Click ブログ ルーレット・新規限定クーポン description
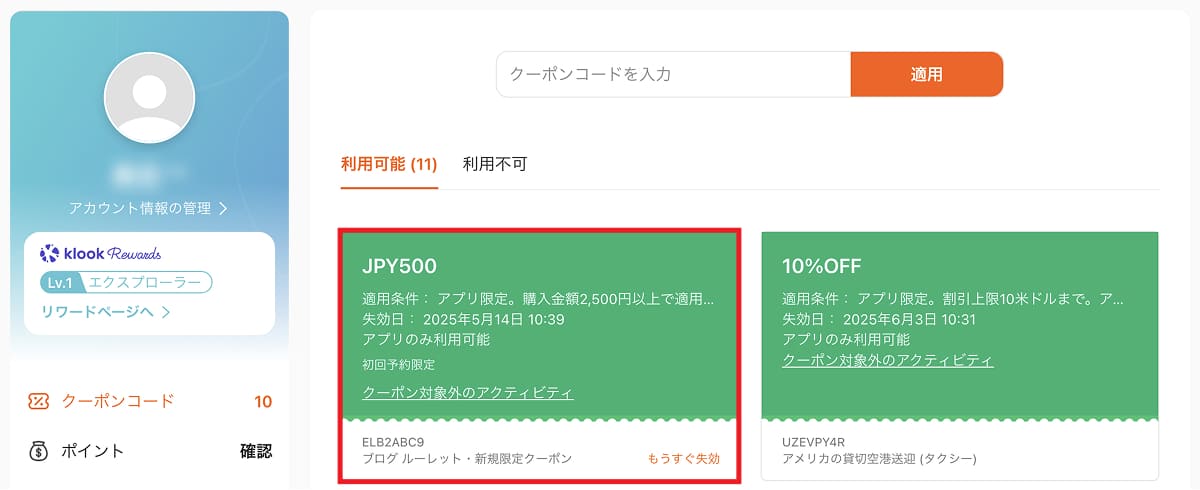The image size is (1200, 490). pyautogui.click(x=467, y=459)
